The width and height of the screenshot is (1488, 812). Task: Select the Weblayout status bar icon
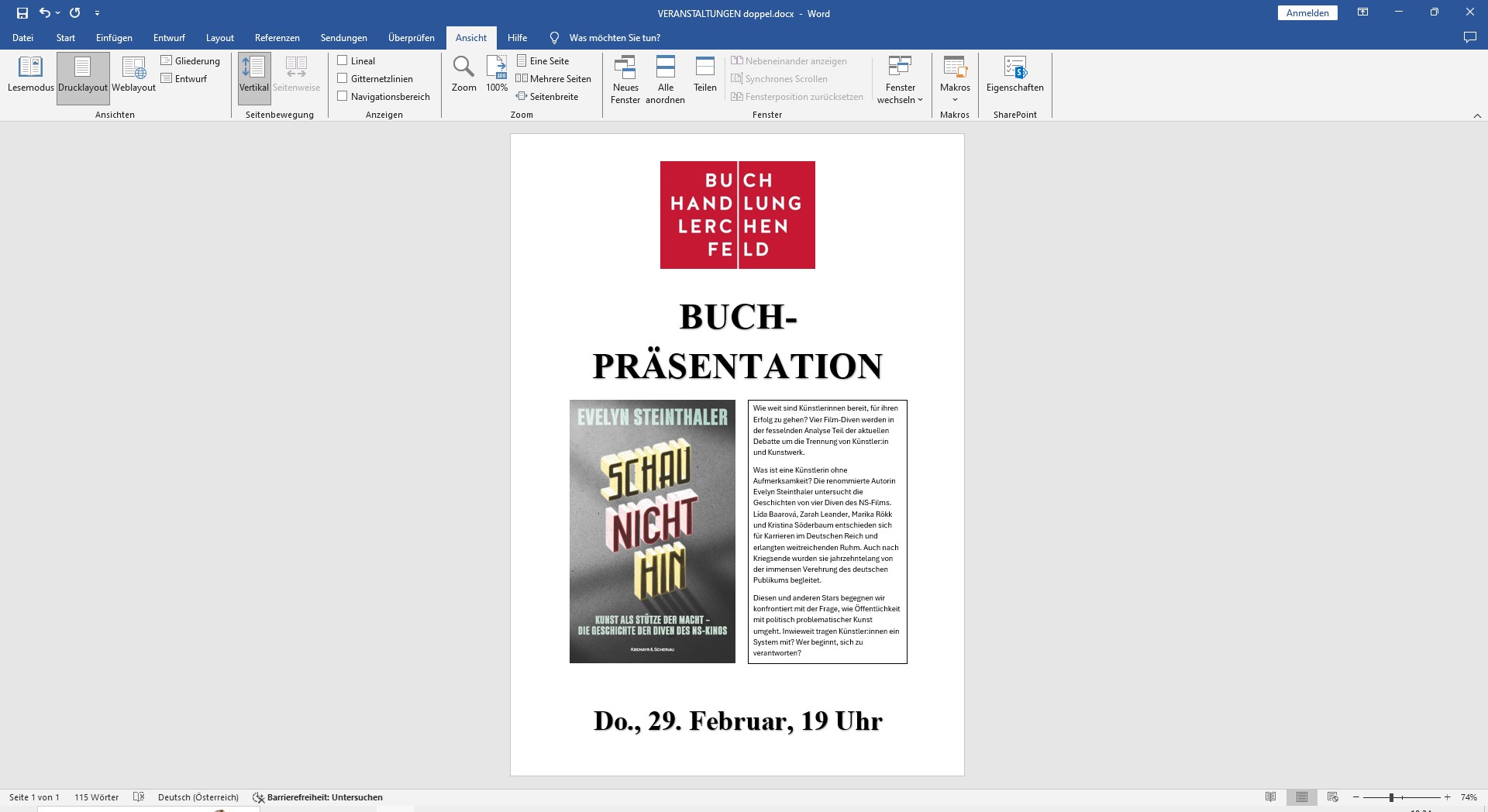click(x=1333, y=797)
